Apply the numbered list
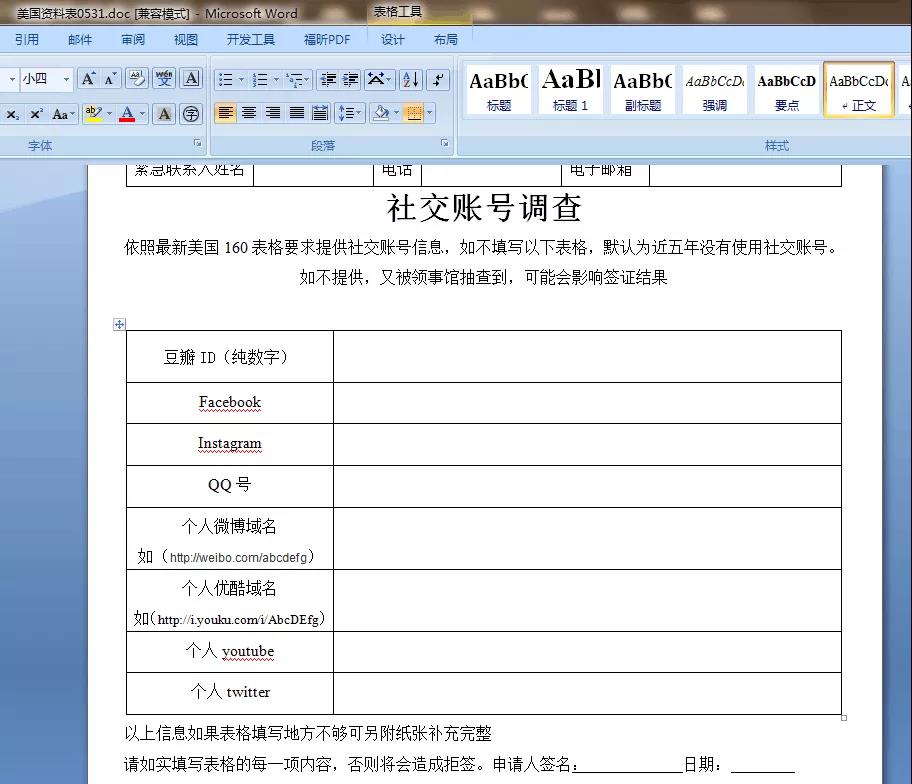 (259, 80)
